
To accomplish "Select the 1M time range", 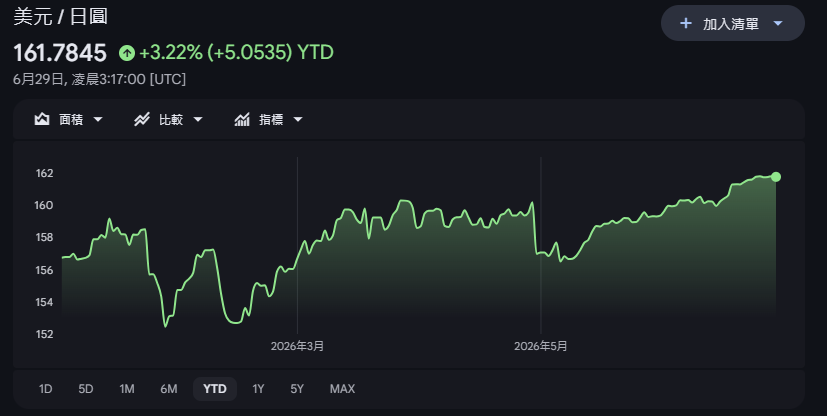I will pyautogui.click(x=127, y=389).
